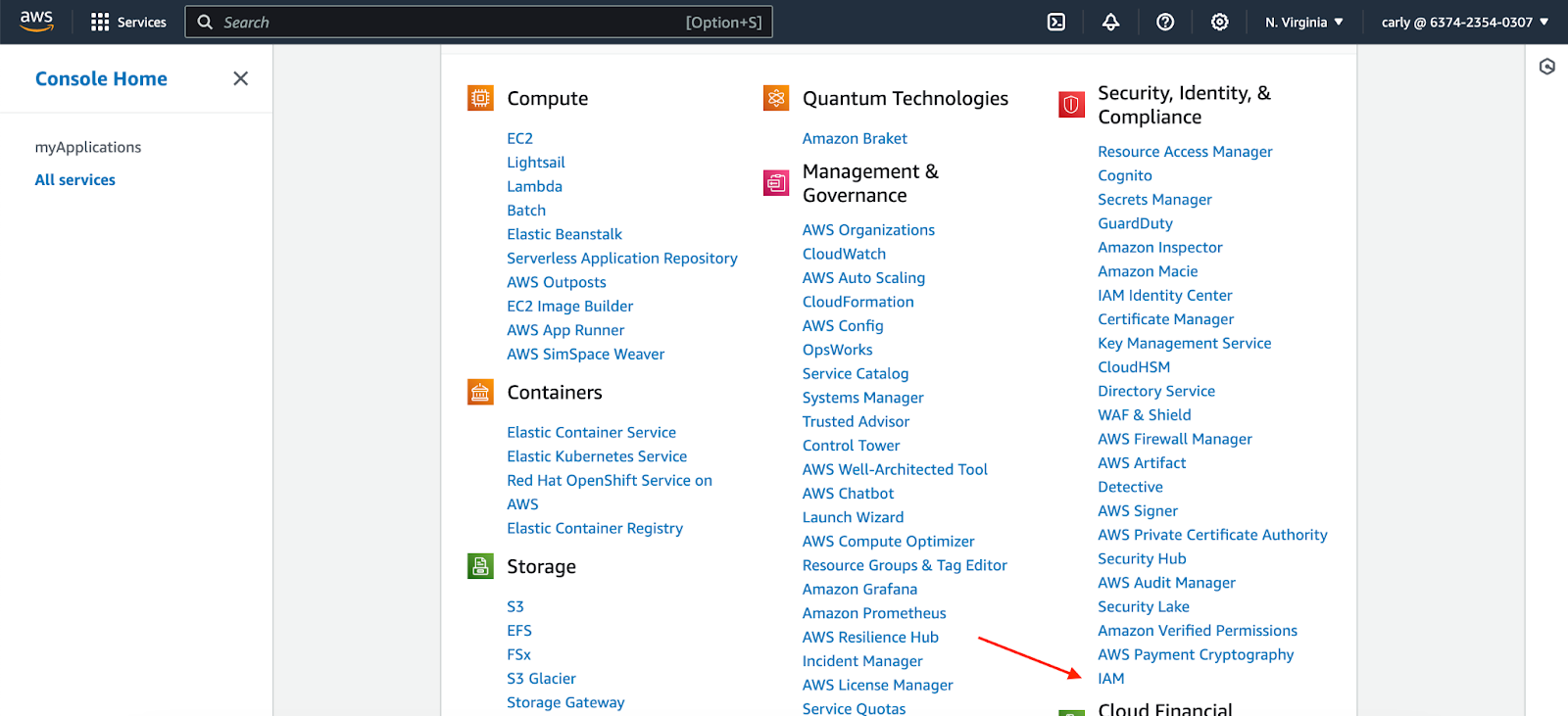Viewport: 1568px width, 716px height.
Task: Open Security Hub link
Action: point(1142,559)
